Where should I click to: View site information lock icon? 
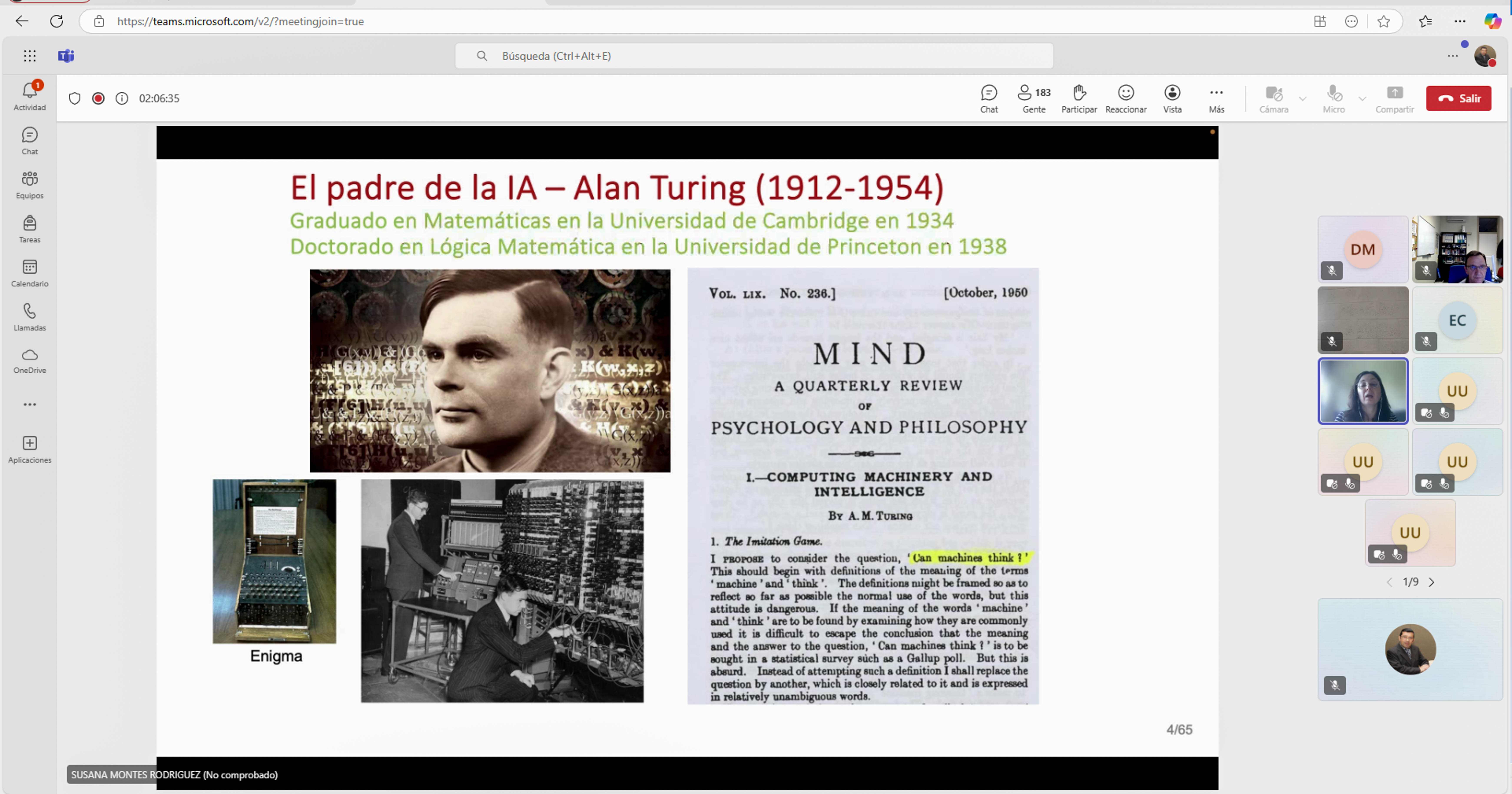click(x=99, y=21)
